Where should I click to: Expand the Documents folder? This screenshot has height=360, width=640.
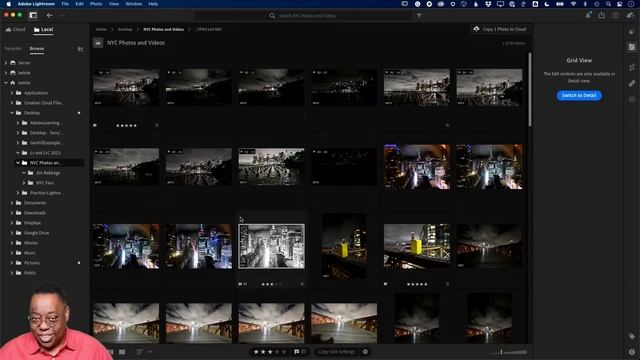[12, 203]
